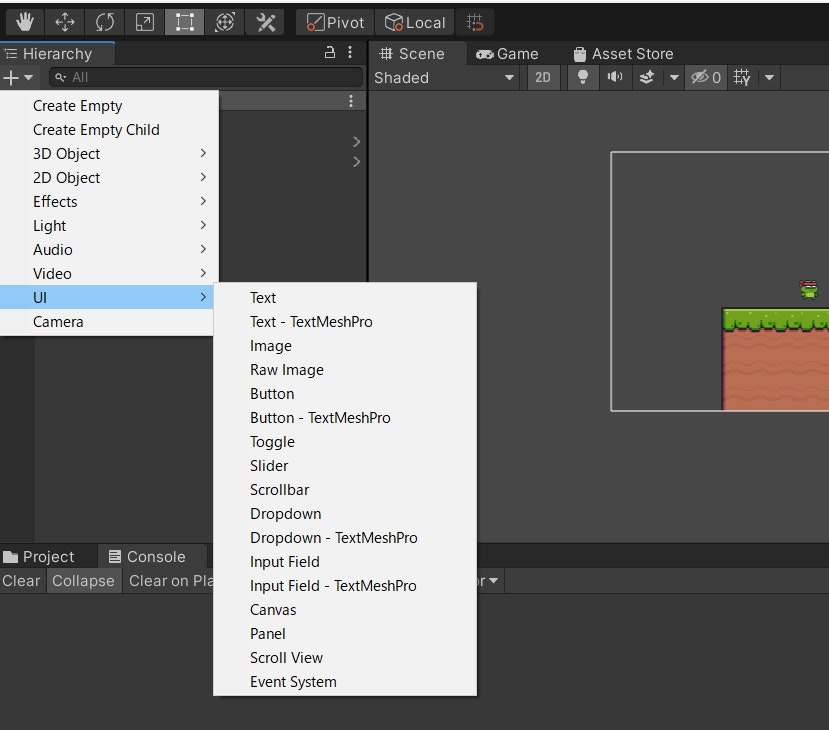This screenshot has height=730, width=829.
Task: Open the Hierarchy plus create dropdown
Action: tap(18, 78)
